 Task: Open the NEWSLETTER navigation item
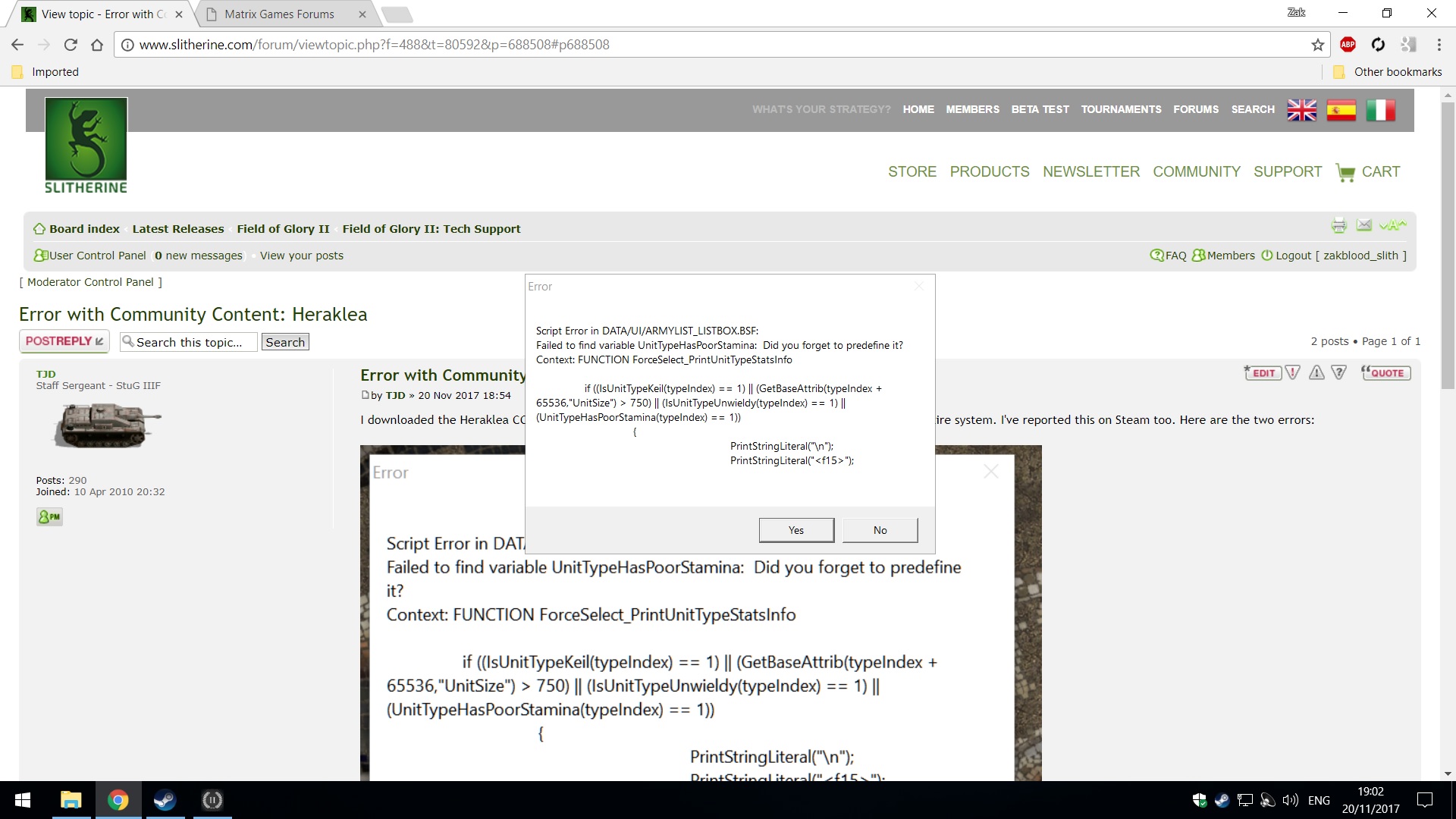1091,171
